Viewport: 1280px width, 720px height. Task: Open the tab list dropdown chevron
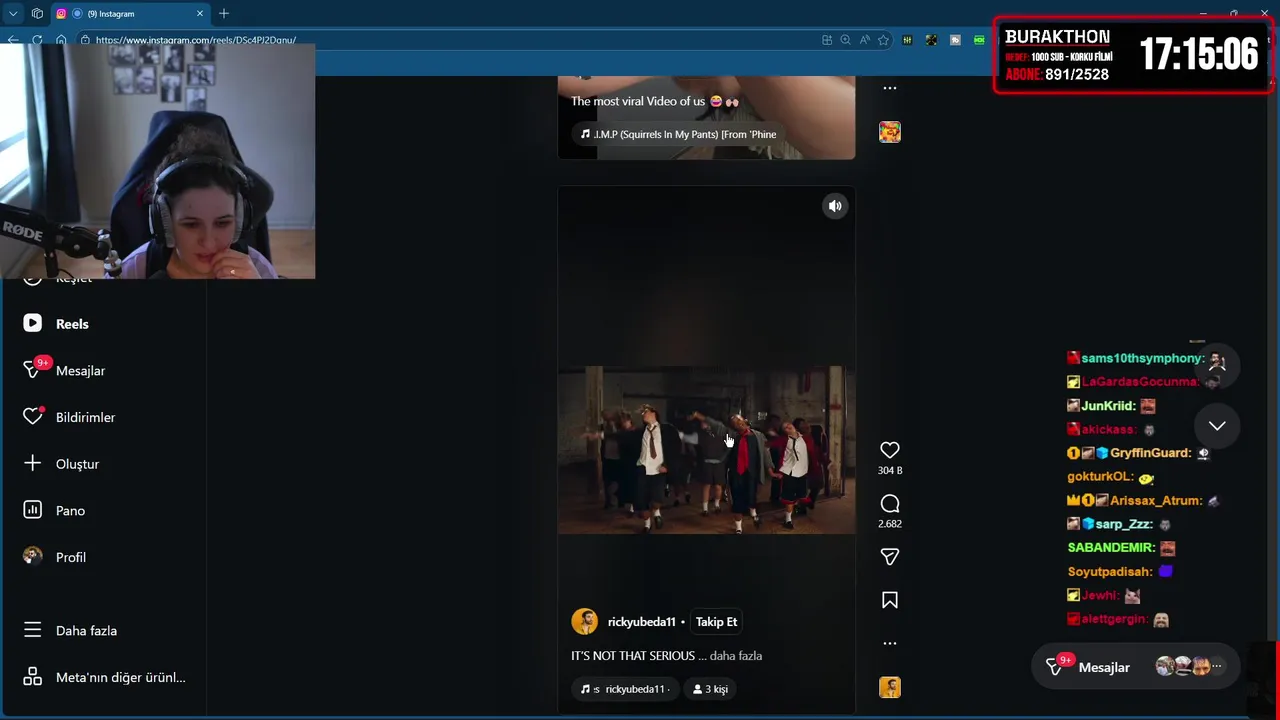pyautogui.click(x=13, y=14)
